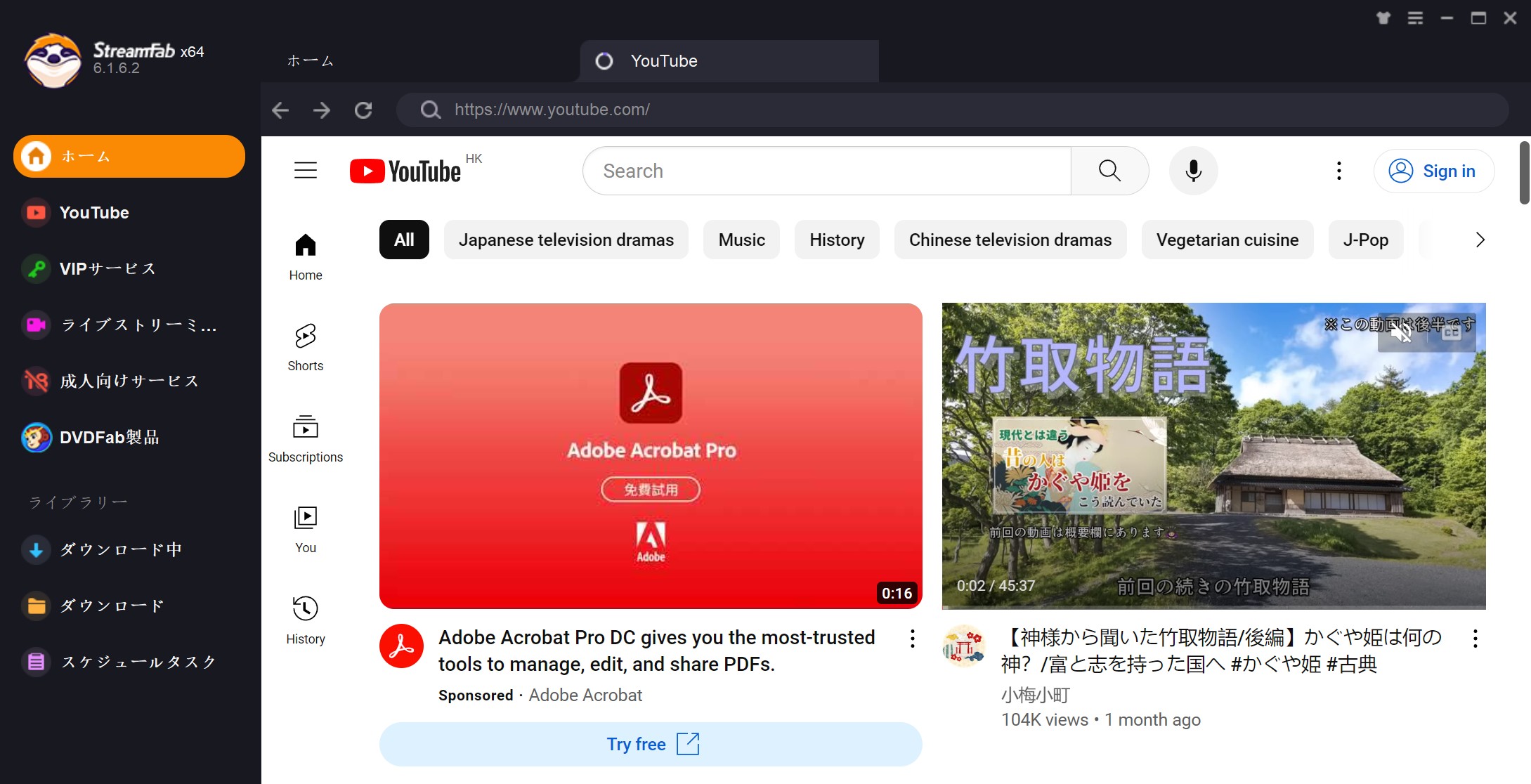The height and width of the screenshot is (784, 1531).
Task: Open VIPサービス in the sidebar
Action: (129, 268)
